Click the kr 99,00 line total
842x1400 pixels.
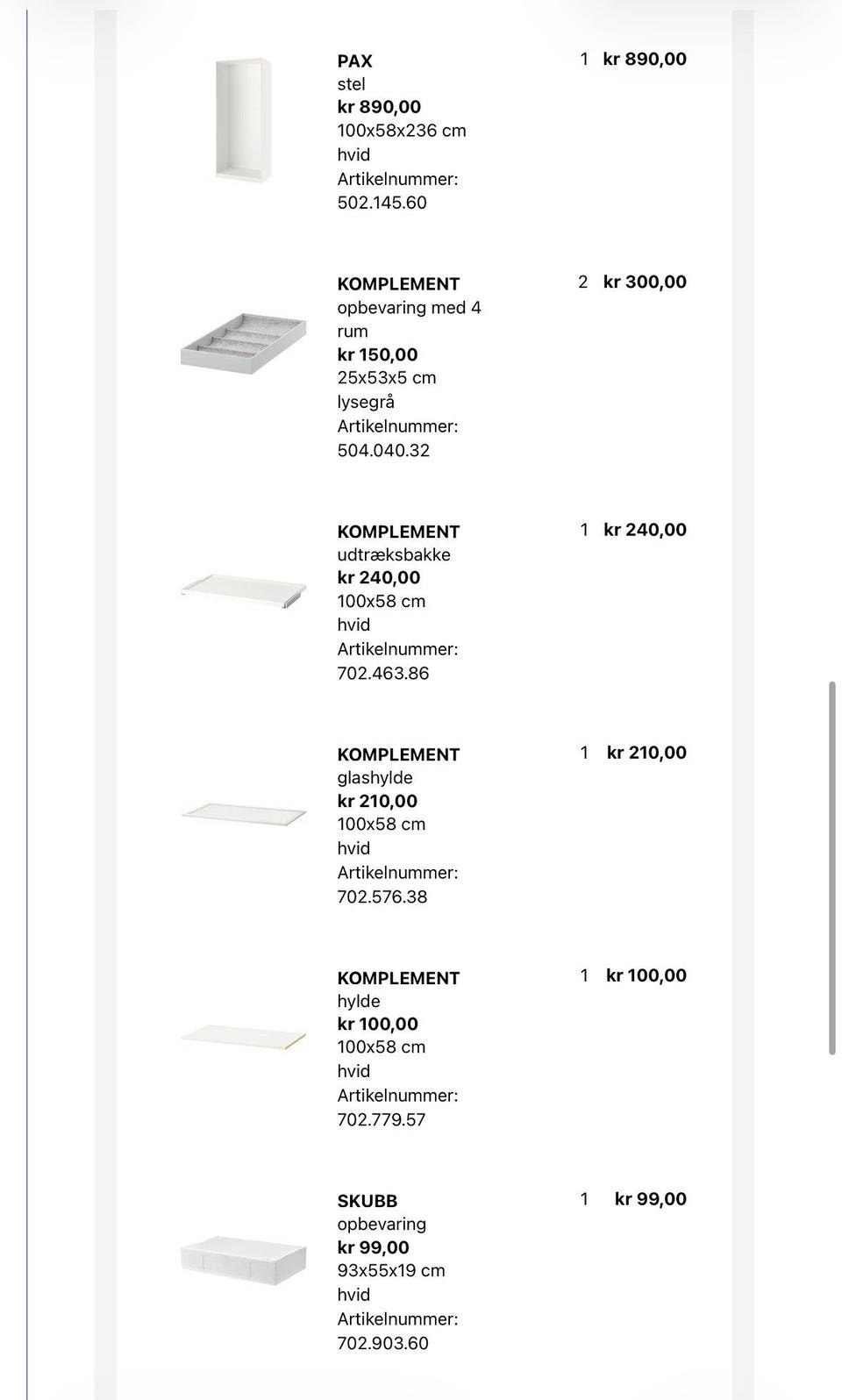650,1199
